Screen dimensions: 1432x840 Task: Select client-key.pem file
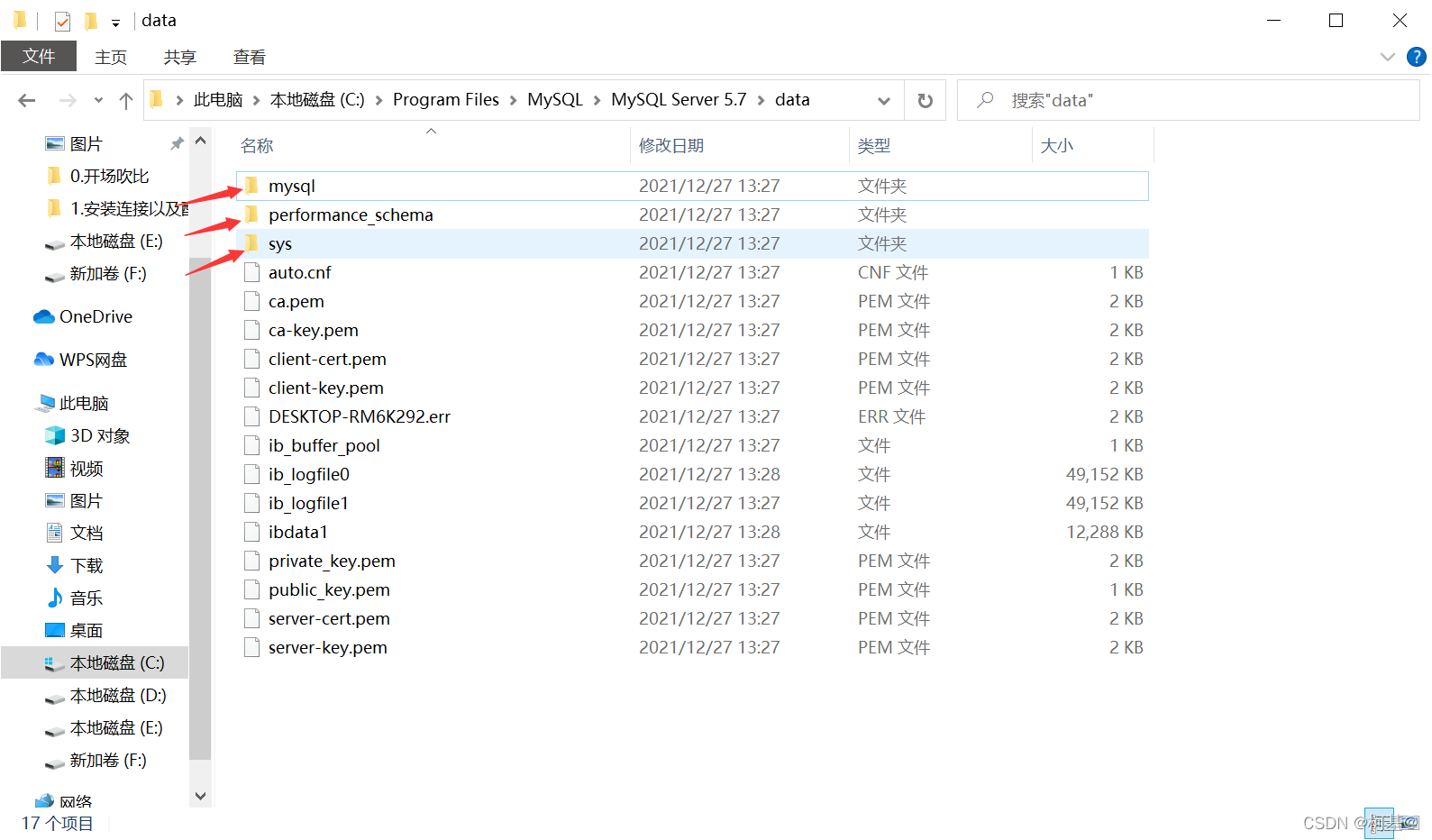point(692,388)
